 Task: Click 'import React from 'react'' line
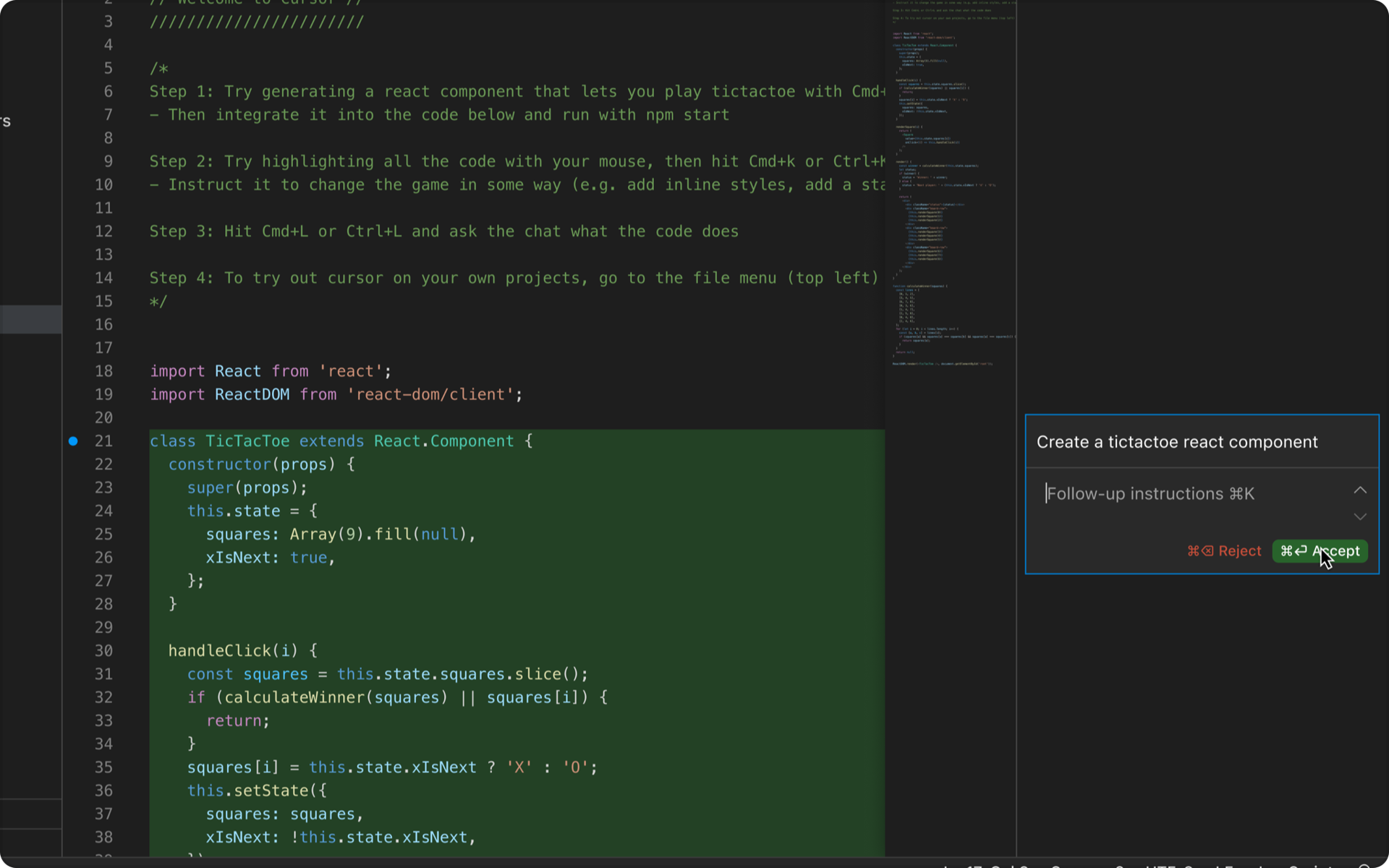[271, 371]
